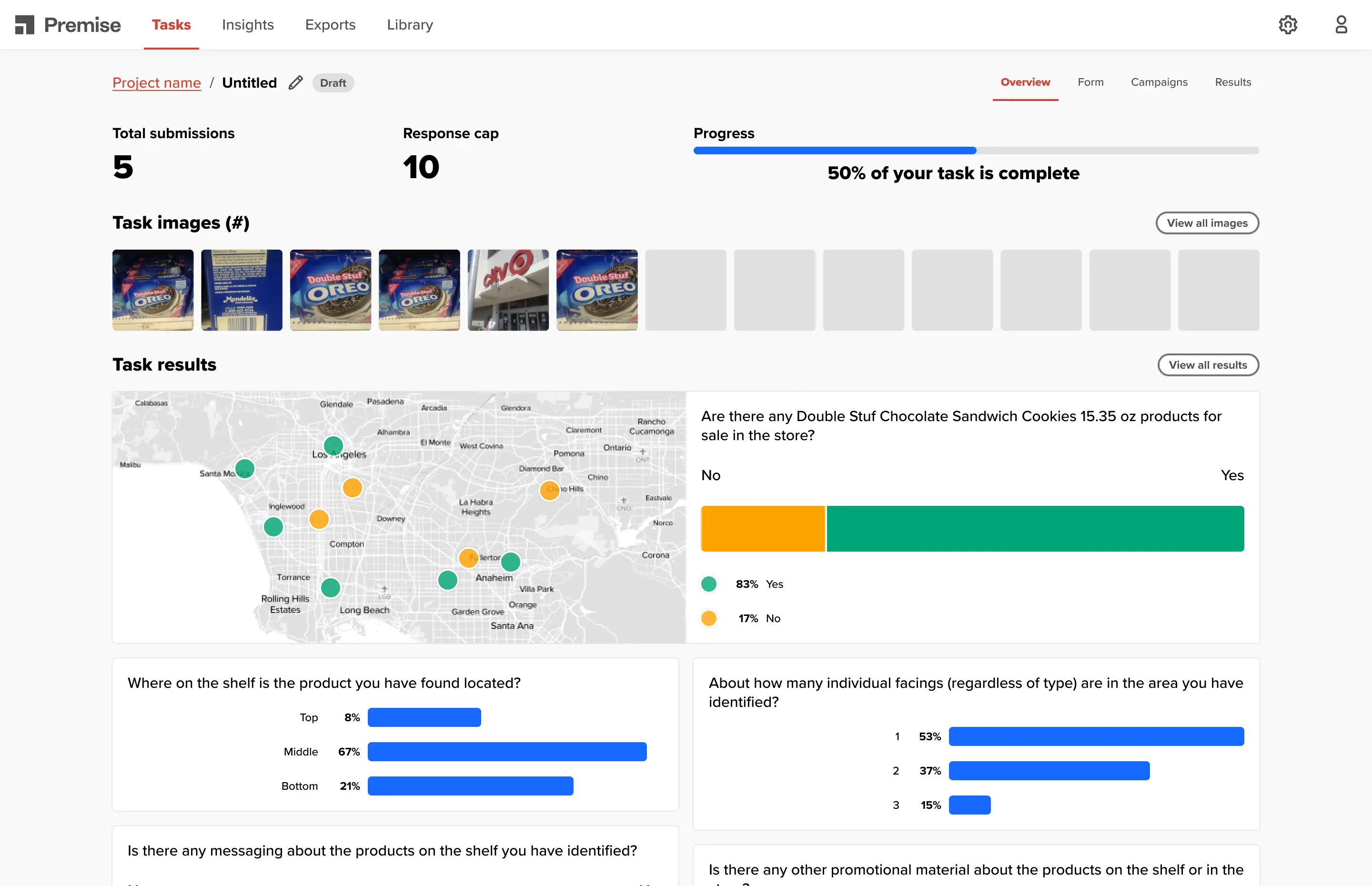Click the green Yes legend dot

(x=709, y=584)
